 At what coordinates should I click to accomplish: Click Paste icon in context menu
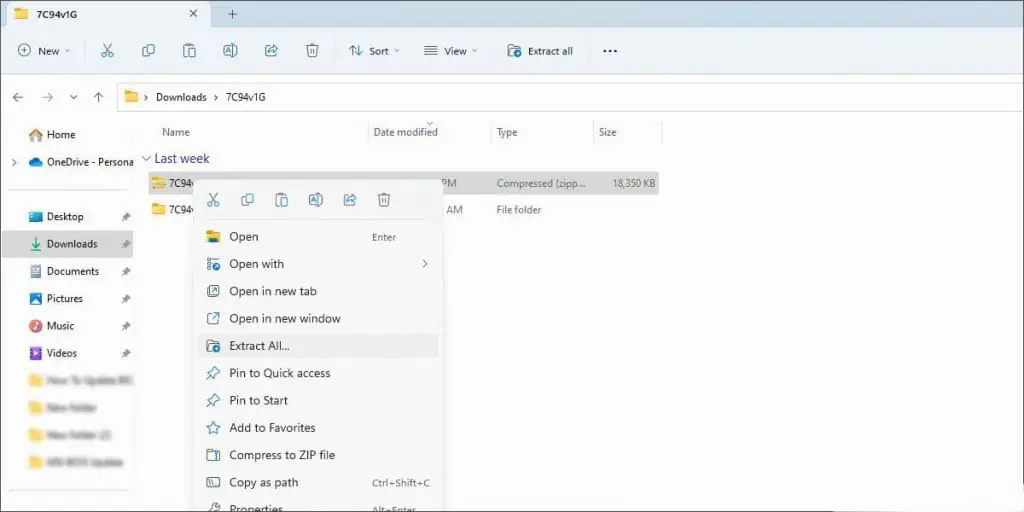281,200
